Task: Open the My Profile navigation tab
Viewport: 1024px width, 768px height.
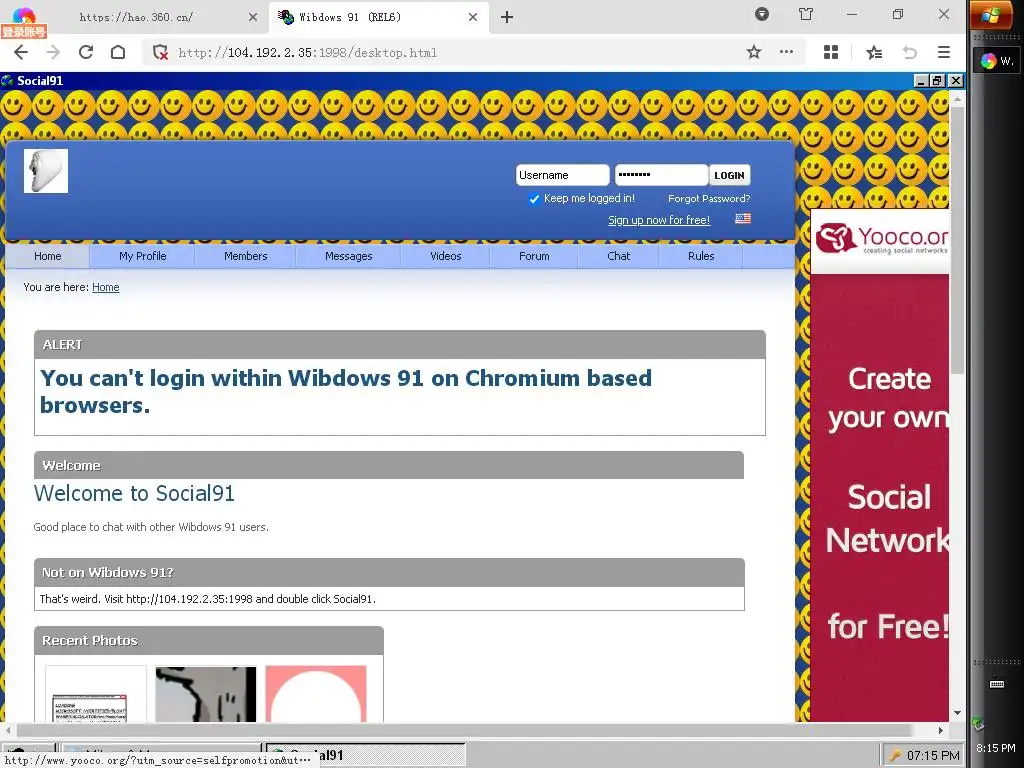Action: [x=142, y=256]
